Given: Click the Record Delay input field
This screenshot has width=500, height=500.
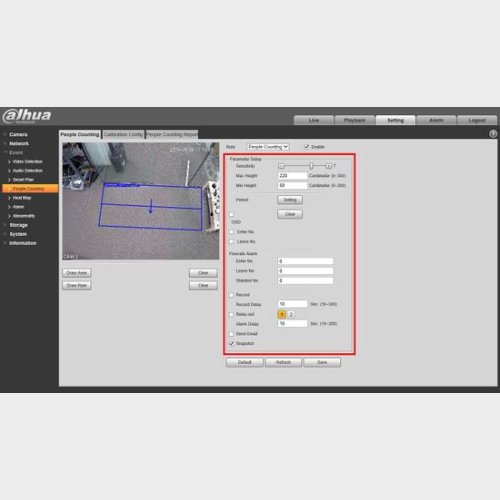Looking at the screenshot, I should click(x=292, y=304).
